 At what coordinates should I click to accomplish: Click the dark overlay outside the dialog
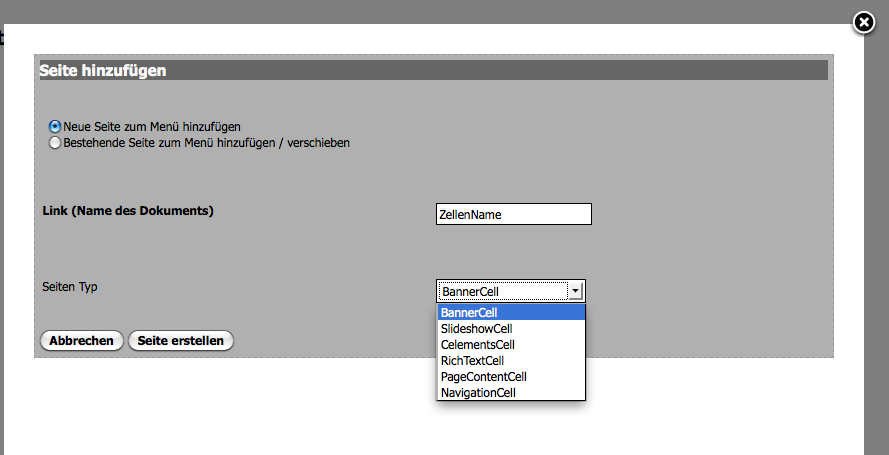(x=876, y=250)
